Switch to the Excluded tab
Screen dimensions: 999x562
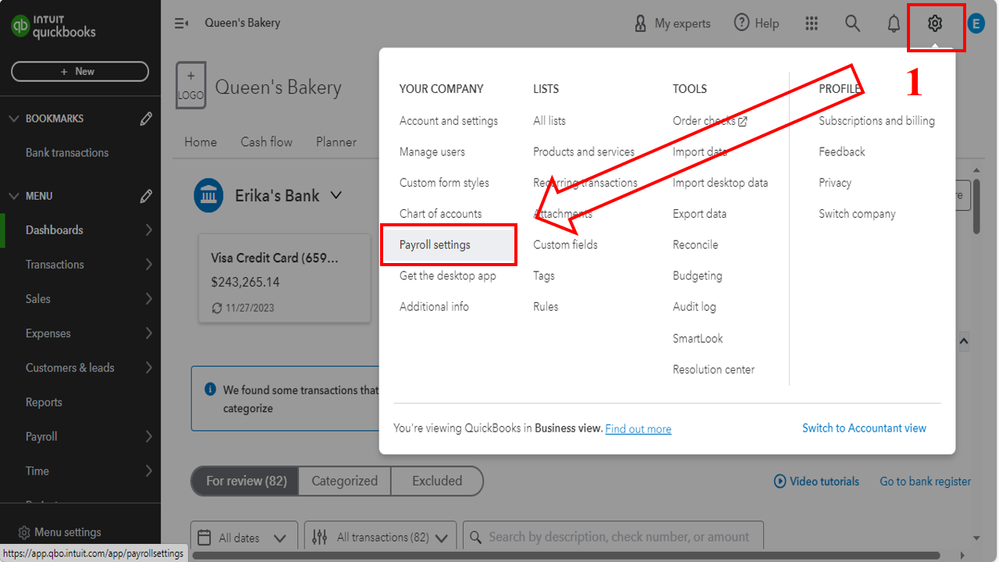437,481
